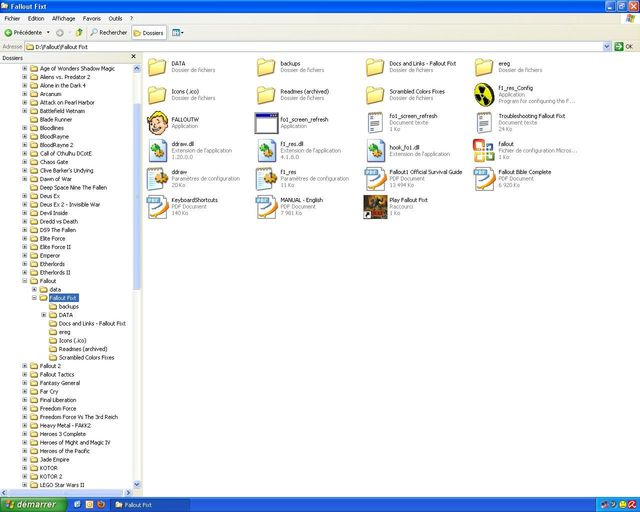This screenshot has width=640, height=512.
Task: Select the fo1_screen_refresh text document icon
Action: point(375,122)
